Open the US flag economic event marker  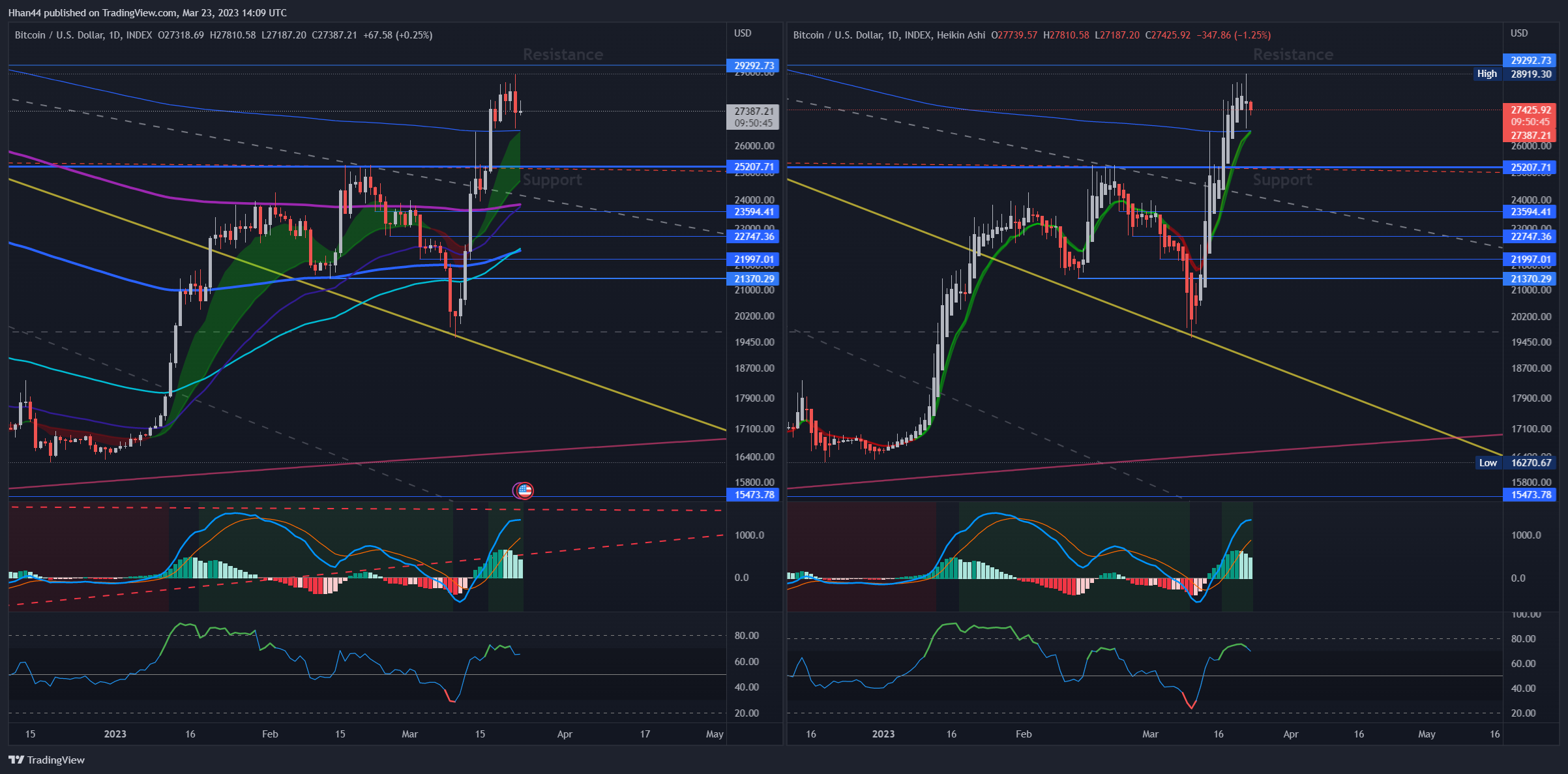coord(525,490)
